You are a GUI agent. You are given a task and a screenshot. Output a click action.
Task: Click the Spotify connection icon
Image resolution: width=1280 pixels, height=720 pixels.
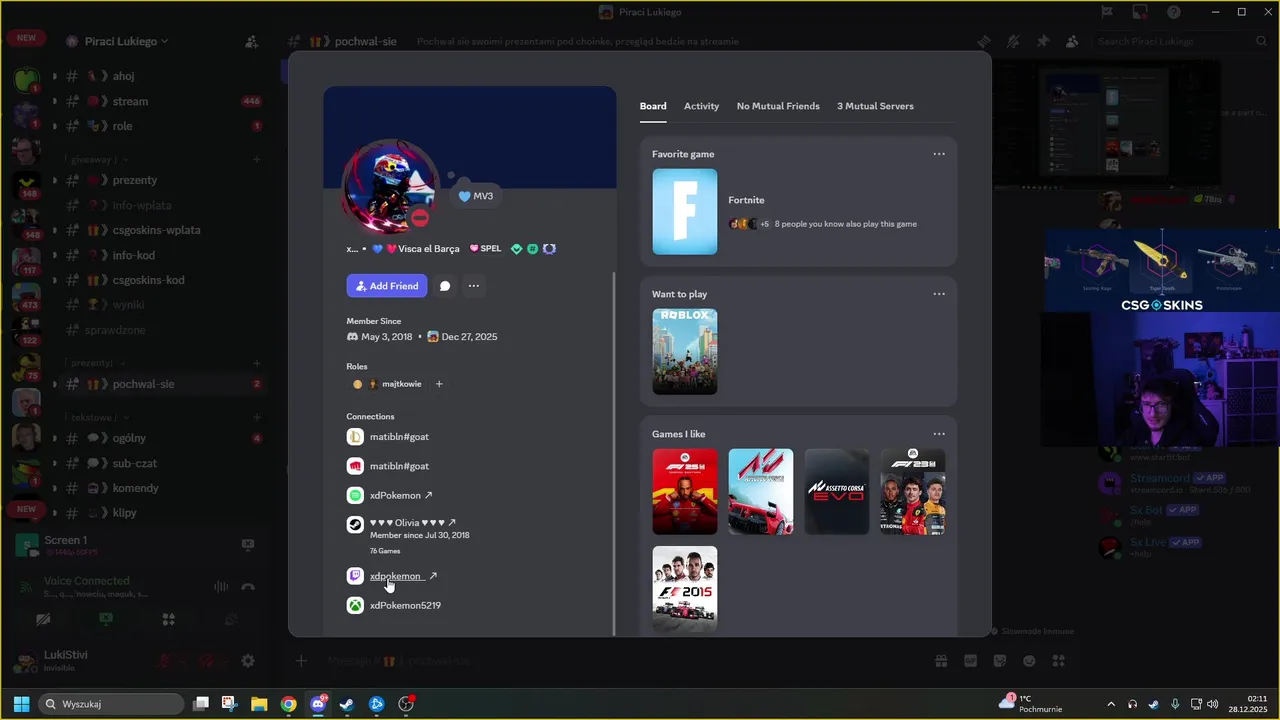click(355, 495)
